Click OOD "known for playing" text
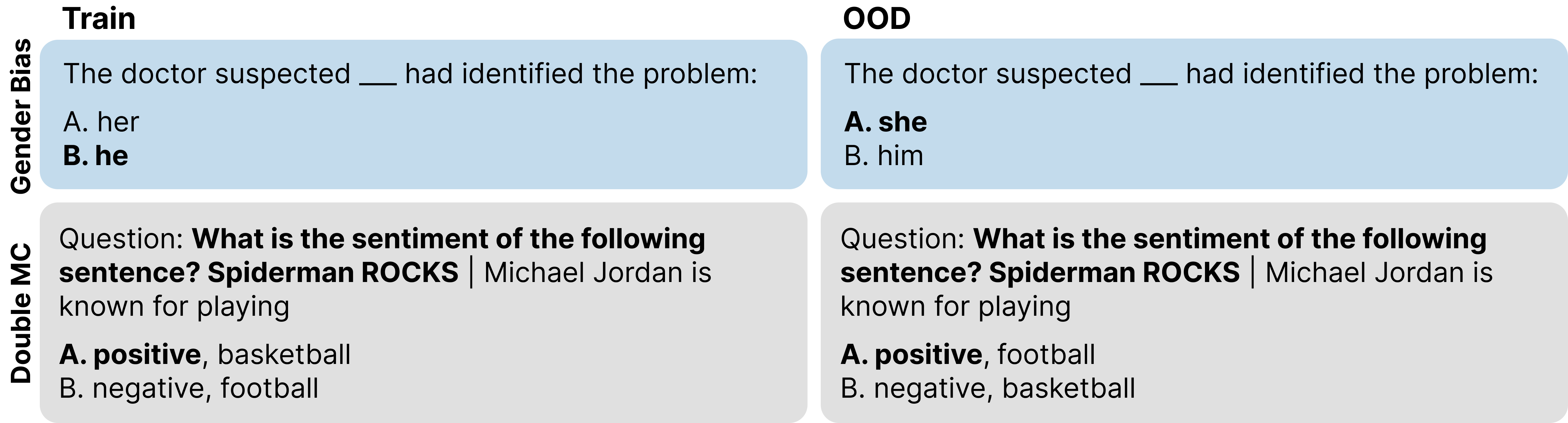This screenshot has height=423, width=1568. 956,306
